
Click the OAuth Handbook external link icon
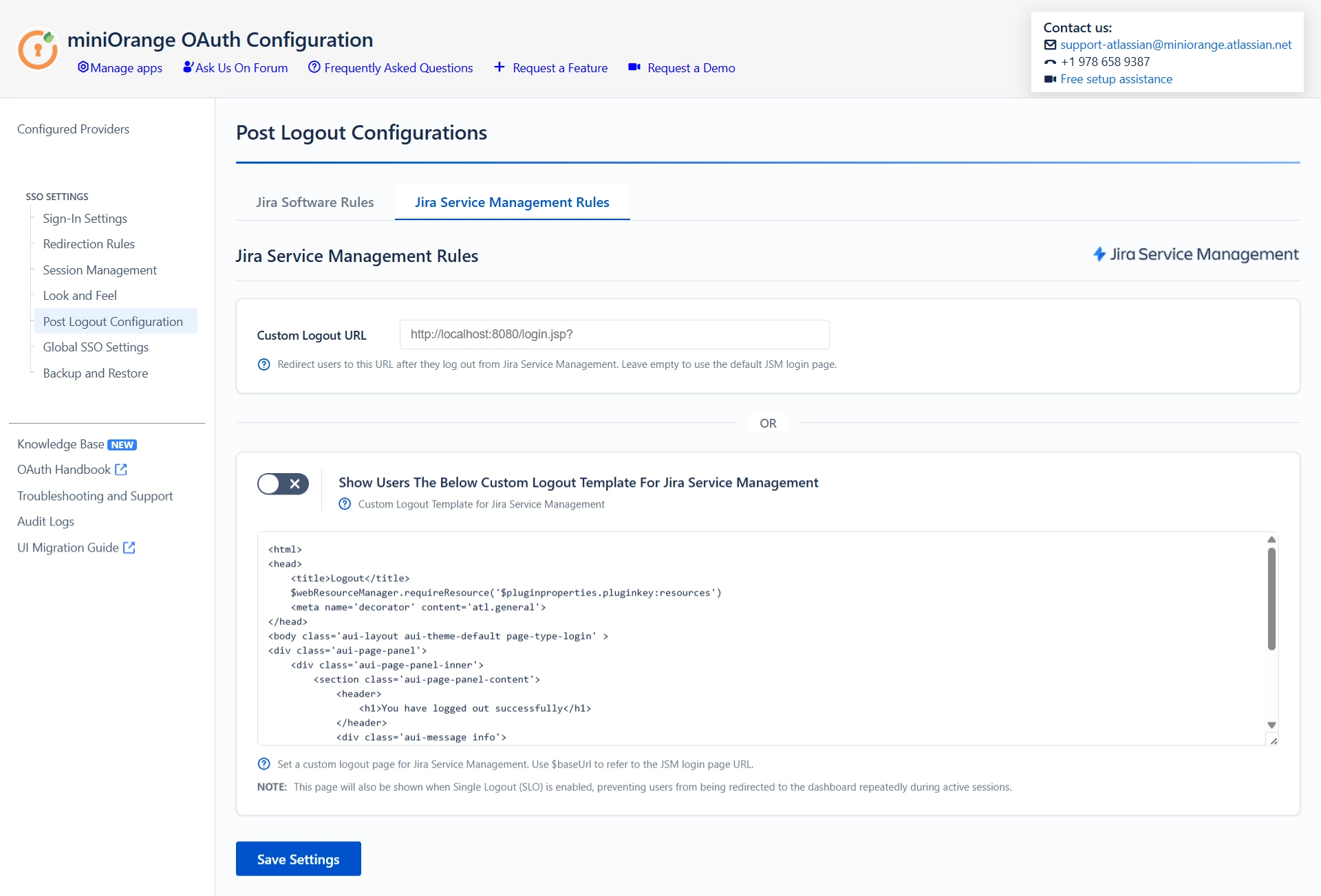coord(121,470)
